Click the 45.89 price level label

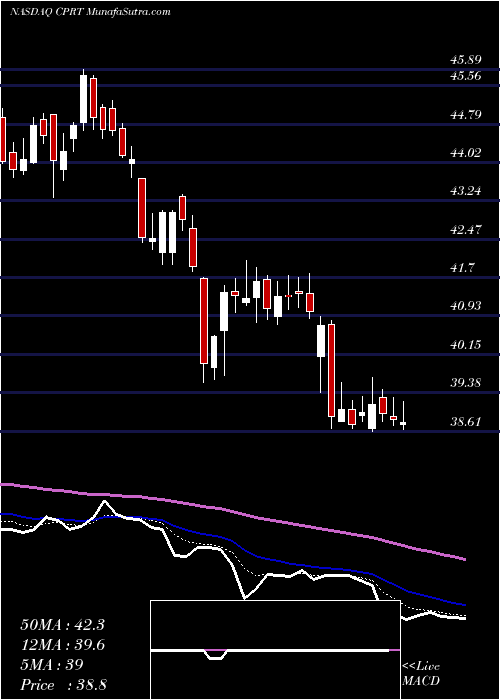pos(464,60)
